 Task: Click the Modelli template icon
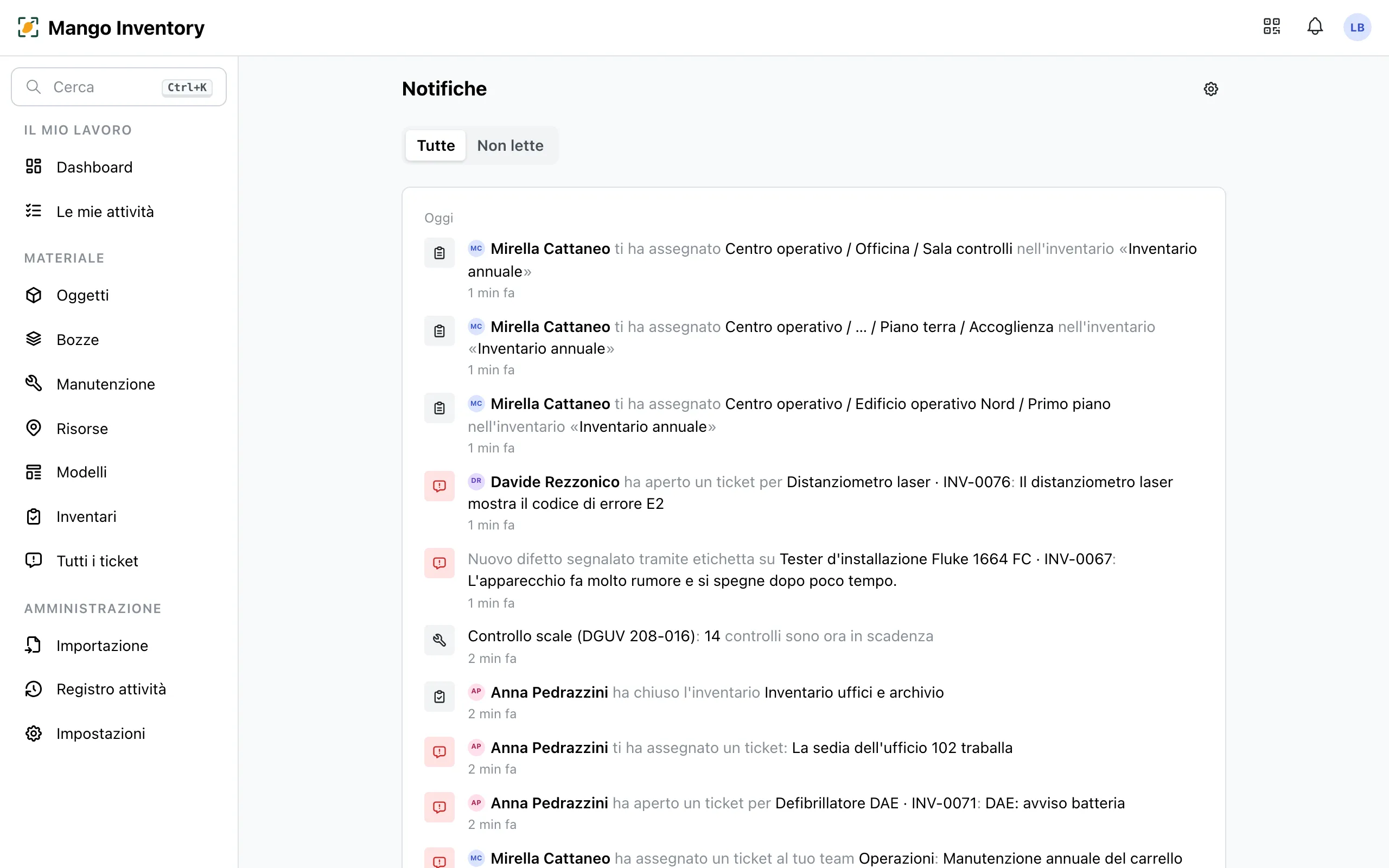34,472
